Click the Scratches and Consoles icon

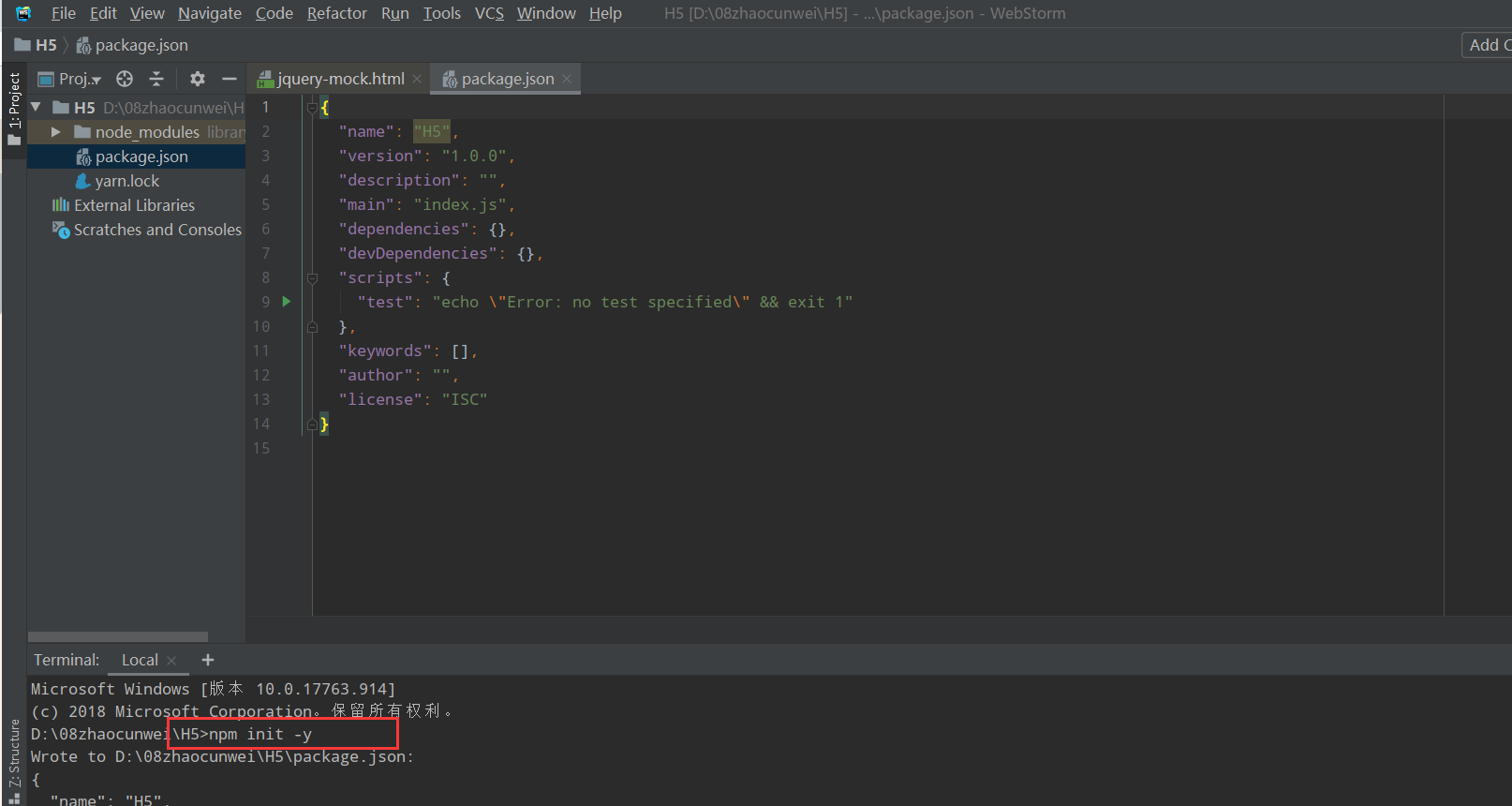[x=61, y=230]
